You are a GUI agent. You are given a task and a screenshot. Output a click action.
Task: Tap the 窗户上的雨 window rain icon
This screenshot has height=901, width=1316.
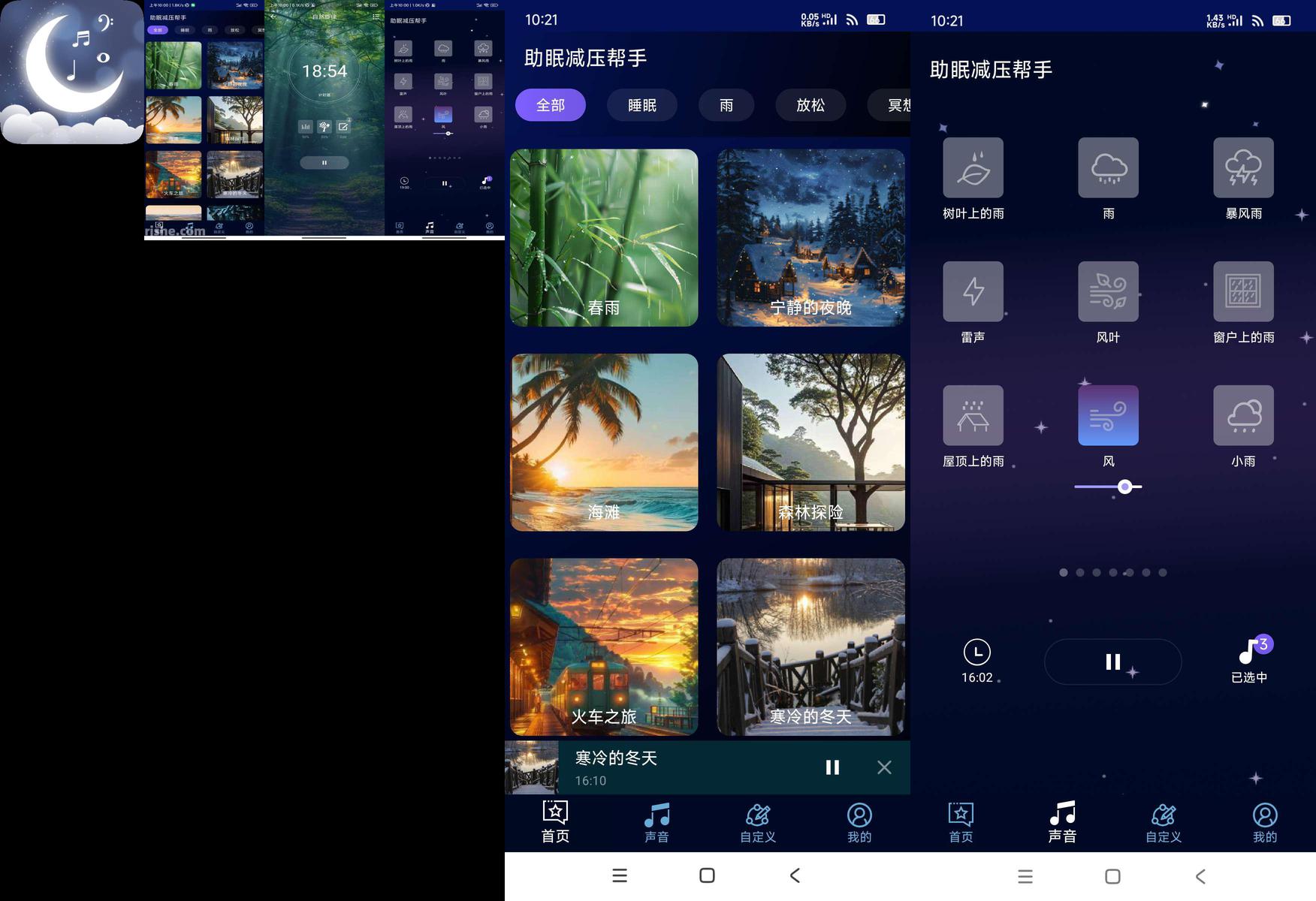[1243, 292]
